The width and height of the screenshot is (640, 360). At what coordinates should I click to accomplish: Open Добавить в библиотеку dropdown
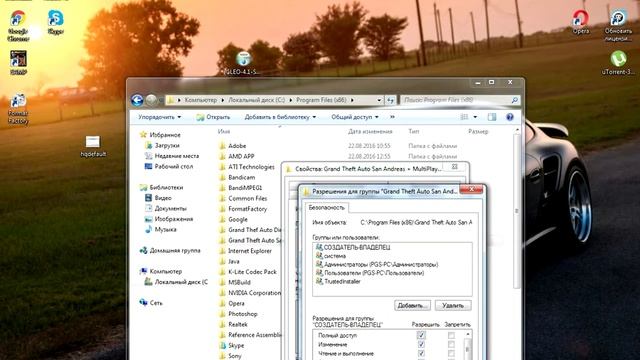point(280,117)
